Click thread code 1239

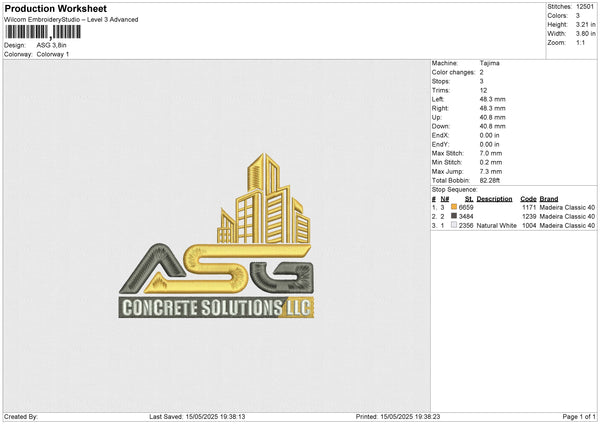pyautogui.click(x=529, y=217)
